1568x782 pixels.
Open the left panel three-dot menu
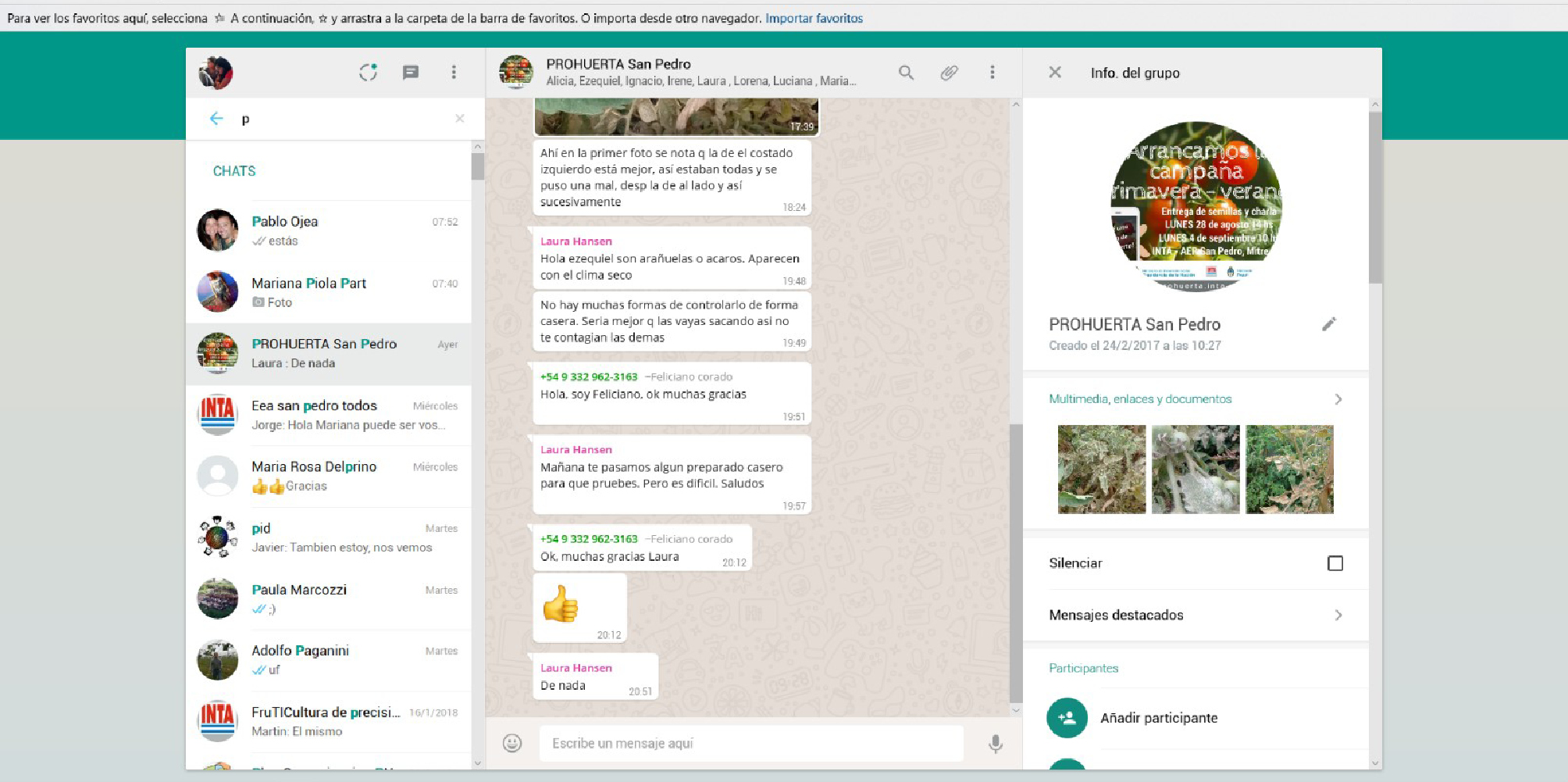pos(454,73)
